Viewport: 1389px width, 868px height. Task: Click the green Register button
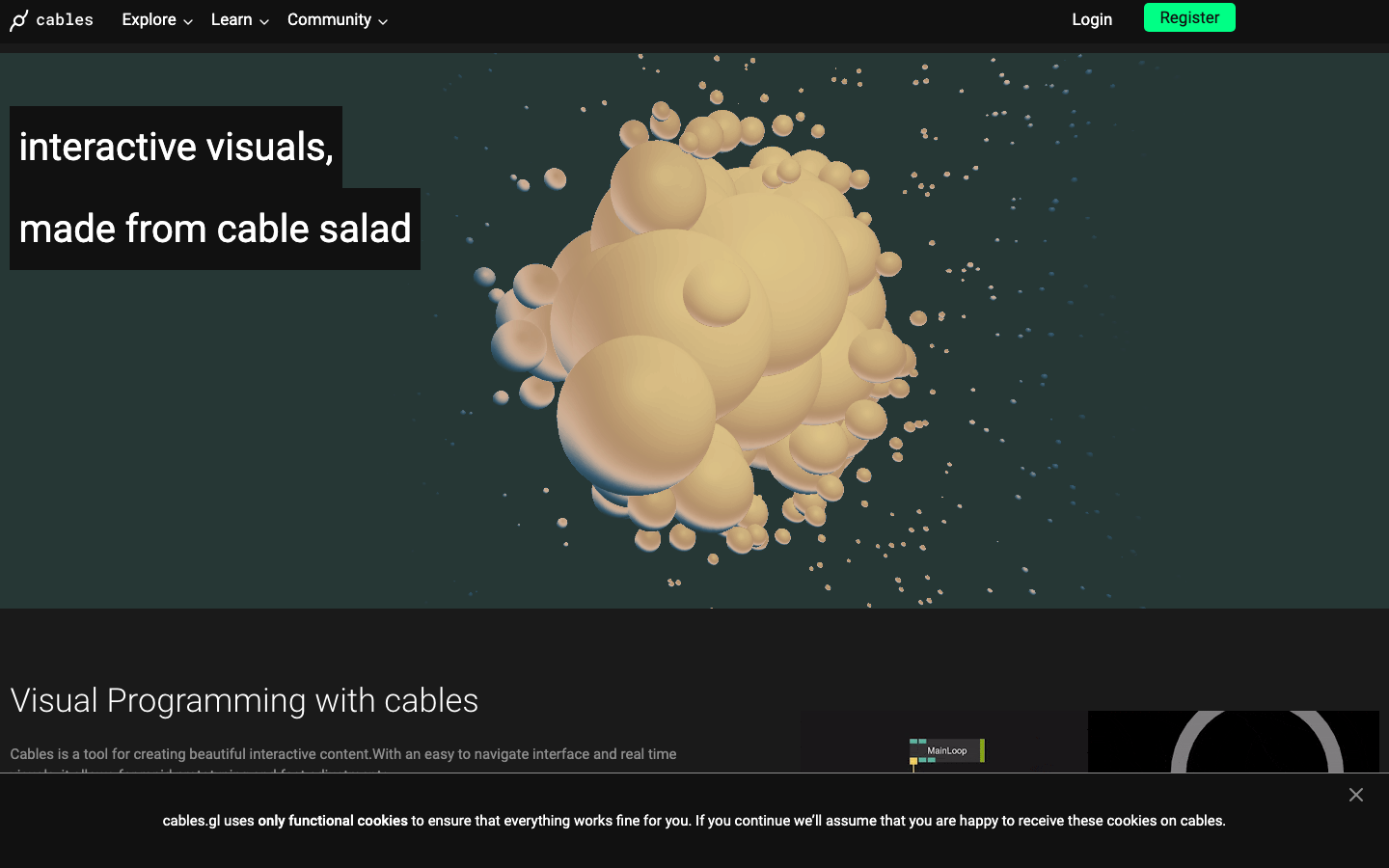(x=1189, y=17)
